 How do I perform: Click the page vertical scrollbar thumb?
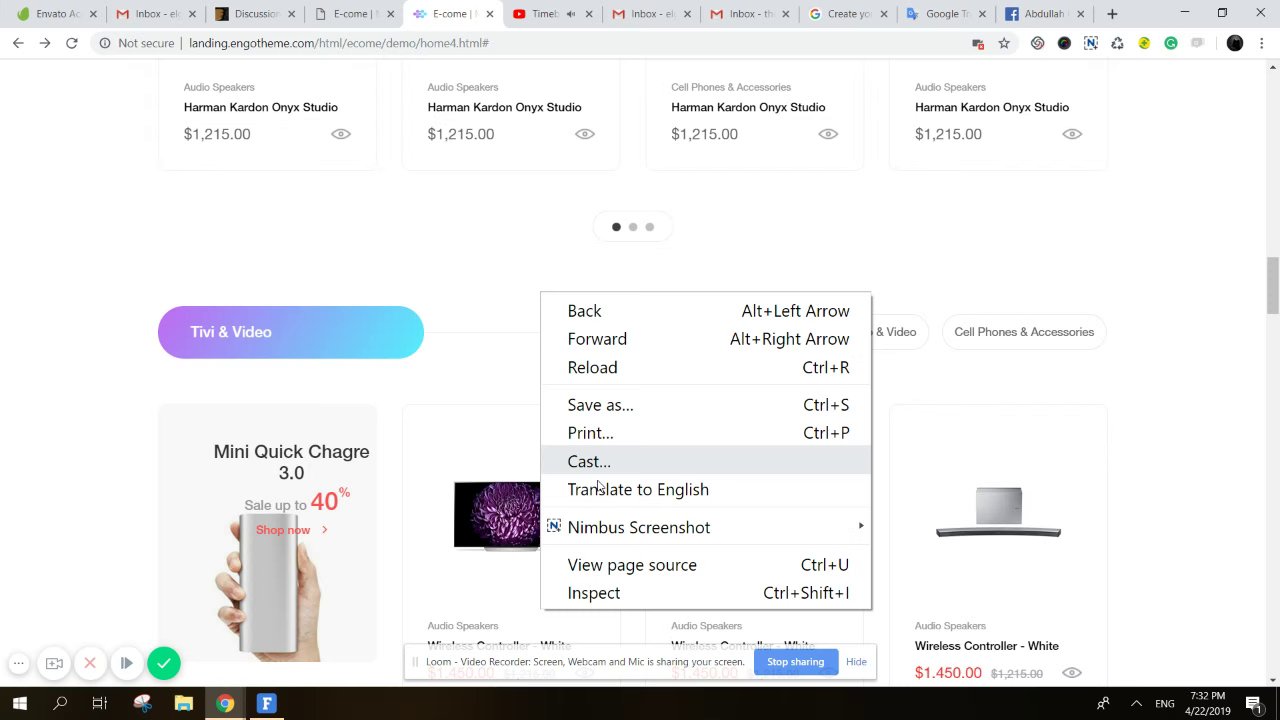tap(1273, 285)
